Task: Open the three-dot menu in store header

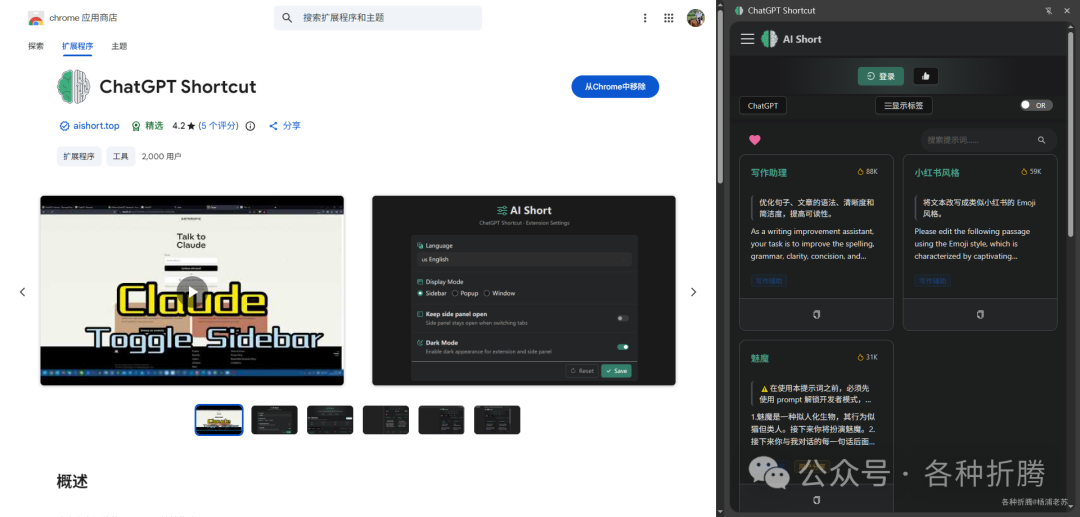Action: coord(645,18)
